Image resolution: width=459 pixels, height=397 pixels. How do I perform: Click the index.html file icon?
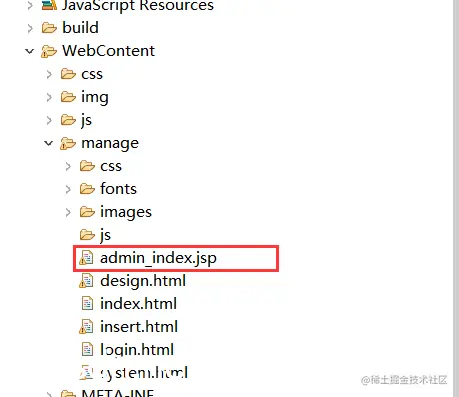click(x=87, y=304)
